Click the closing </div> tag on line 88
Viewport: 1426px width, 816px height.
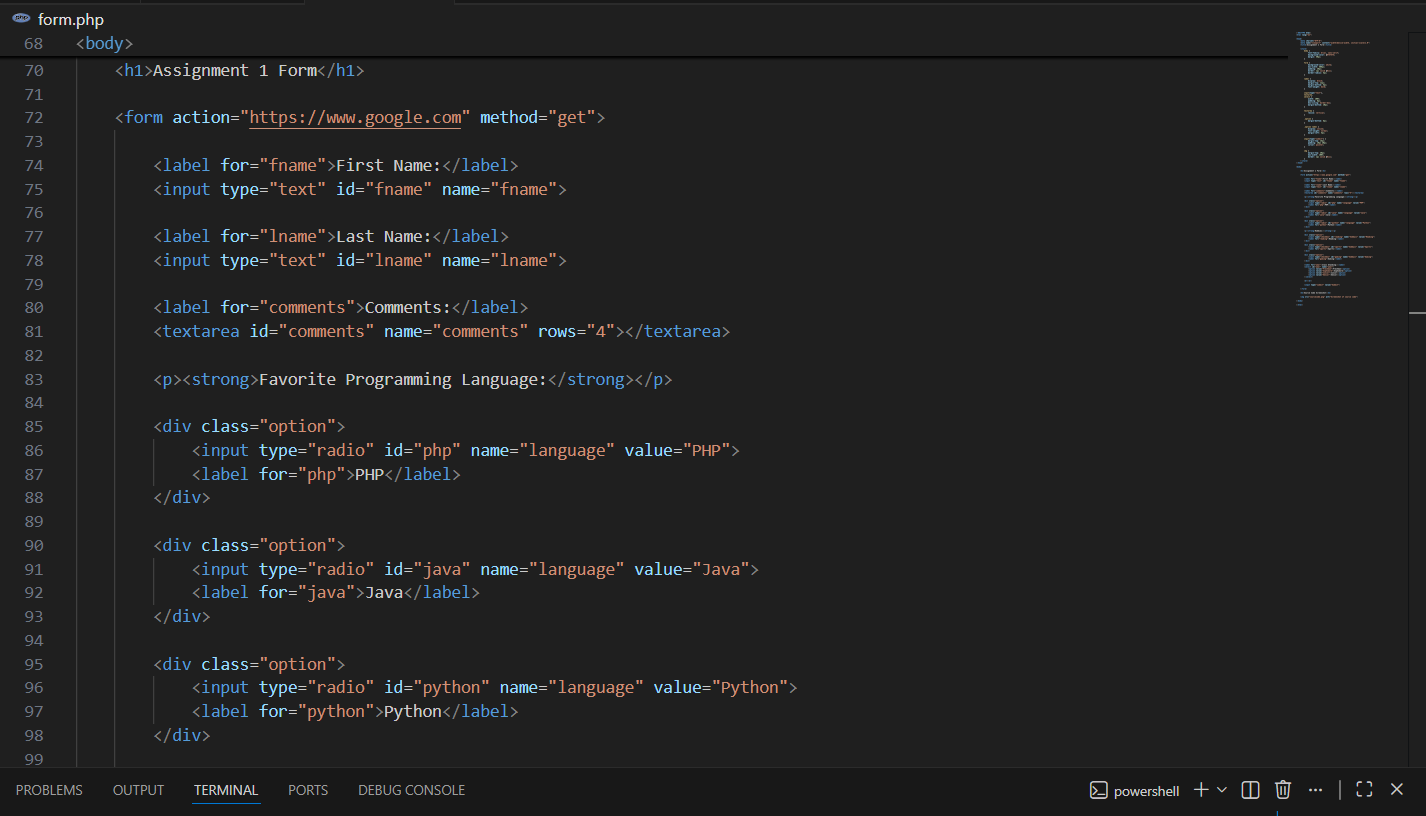(182, 497)
